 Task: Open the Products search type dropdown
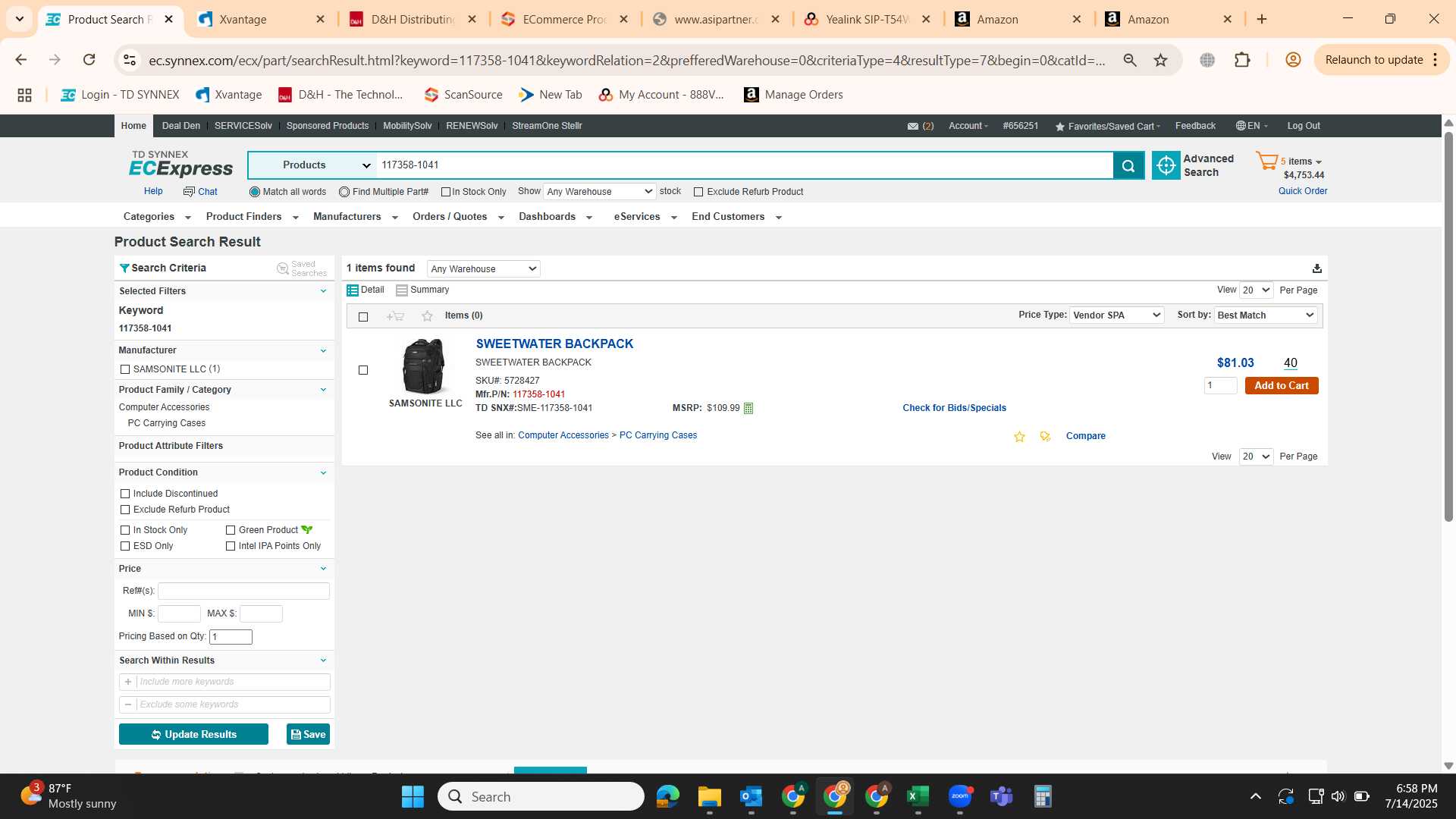[312, 165]
